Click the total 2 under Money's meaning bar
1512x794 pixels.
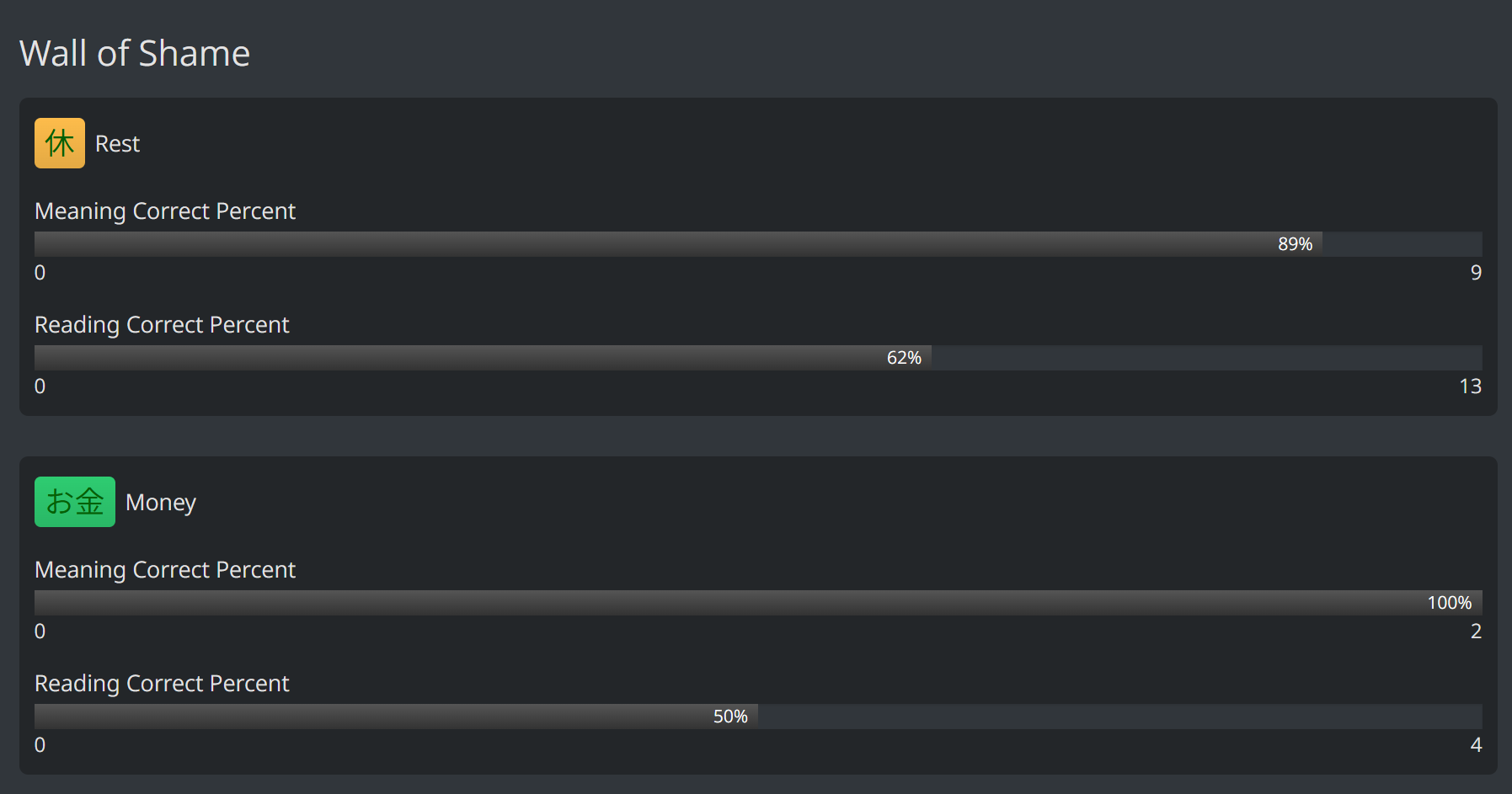(x=1476, y=631)
